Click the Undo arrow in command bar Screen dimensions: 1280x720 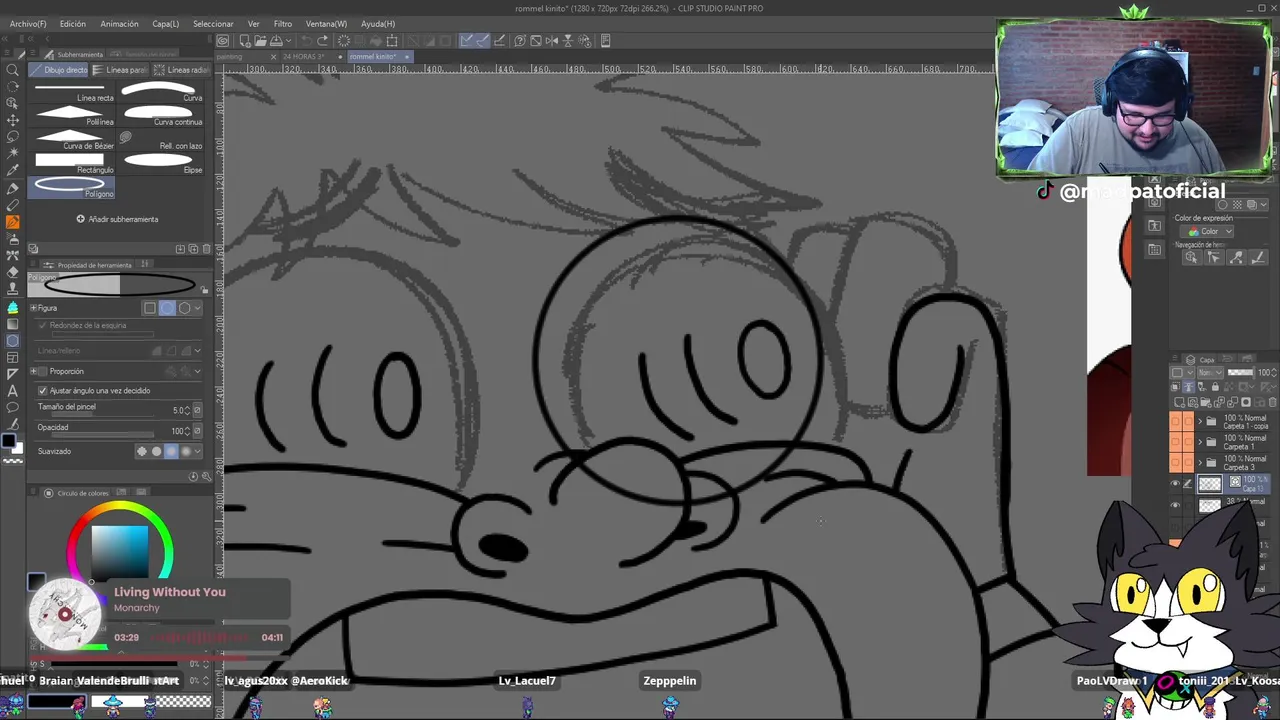tap(306, 41)
